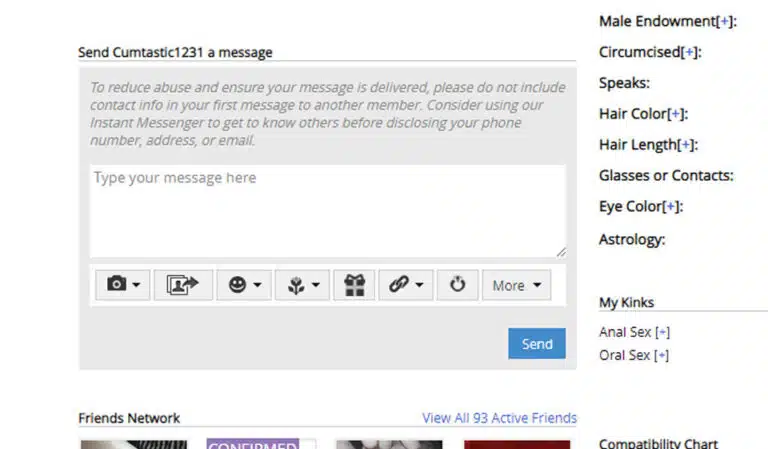Click the gift box icon
Image resolution: width=768 pixels, height=449 pixels.
coord(354,285)
